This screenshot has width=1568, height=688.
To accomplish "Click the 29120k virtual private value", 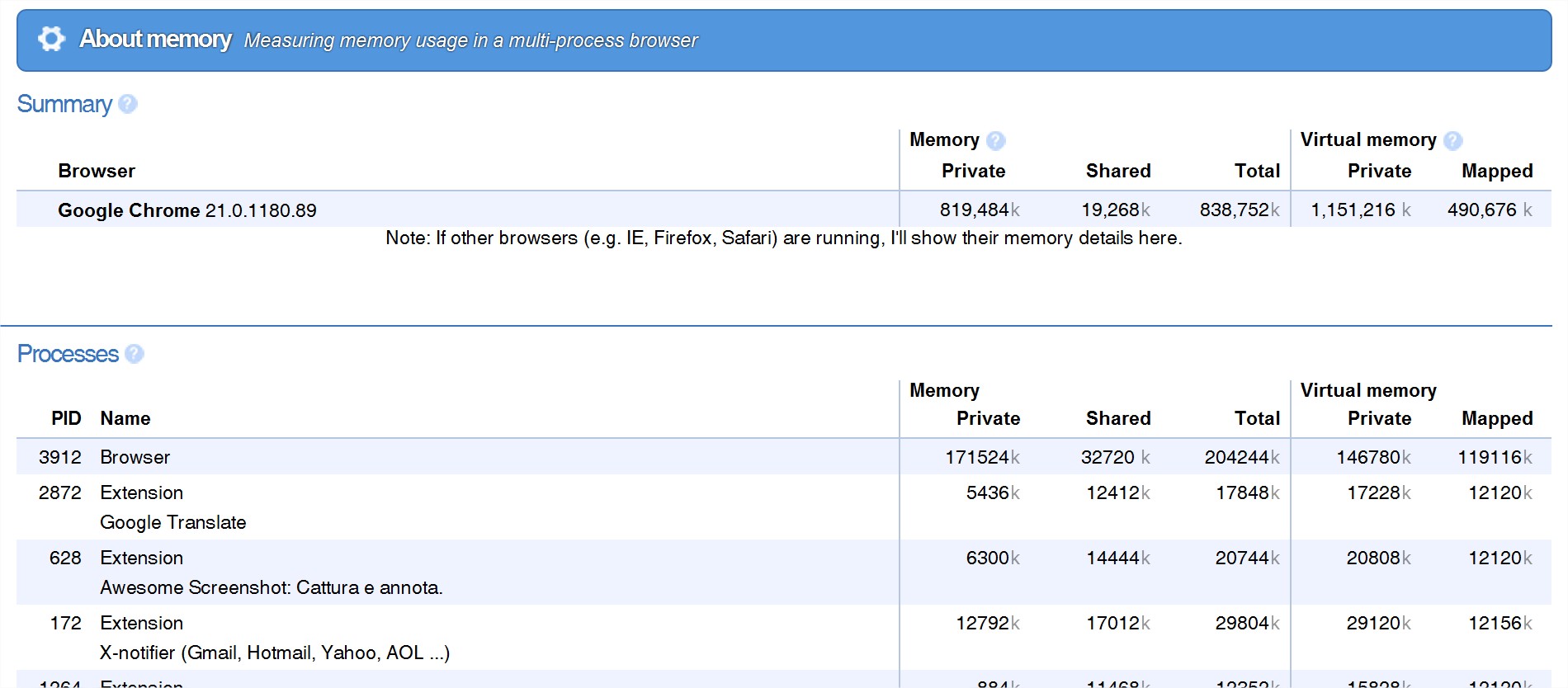I will [x=1379, y=623].
